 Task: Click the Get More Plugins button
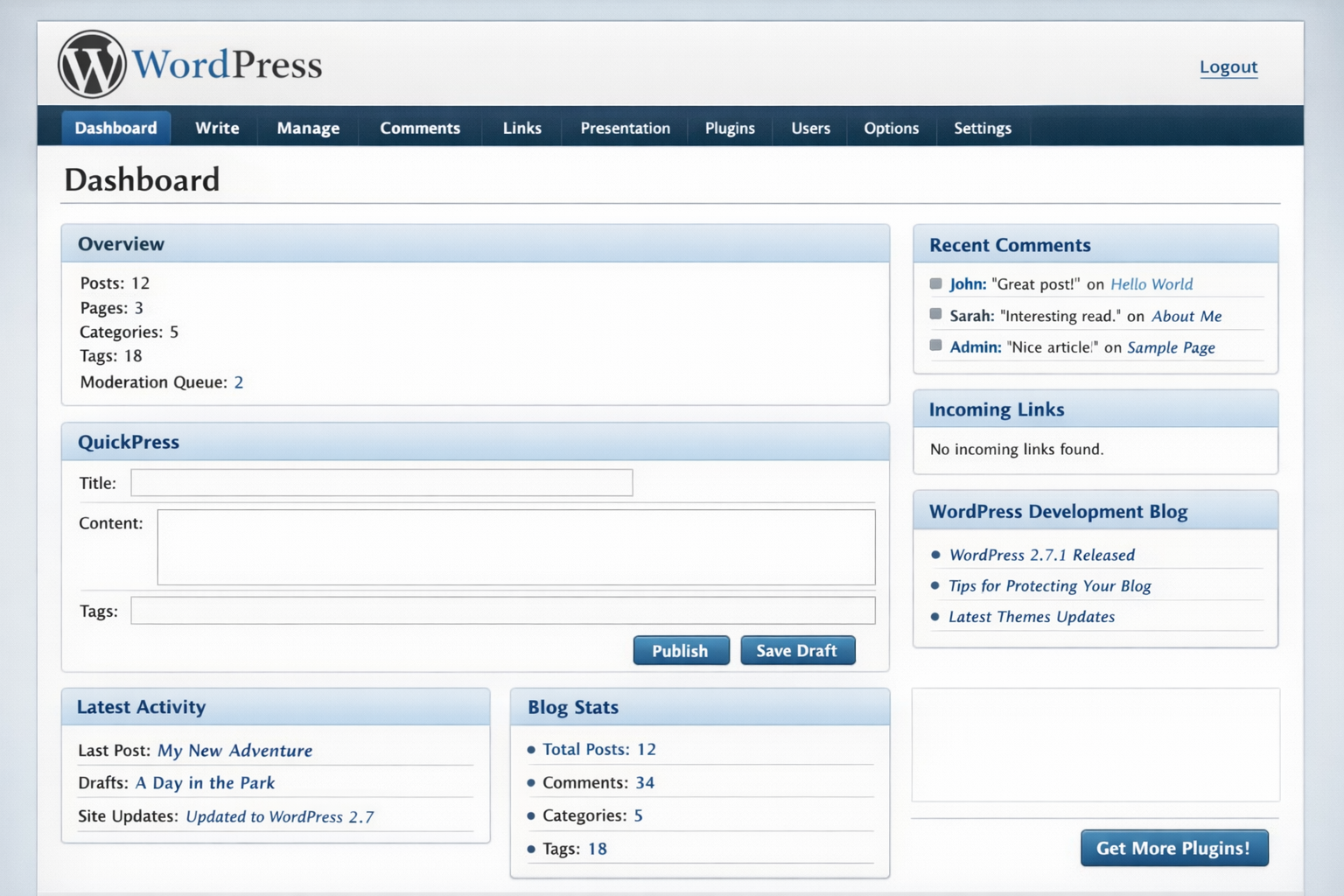click(x=1173, y=848)
